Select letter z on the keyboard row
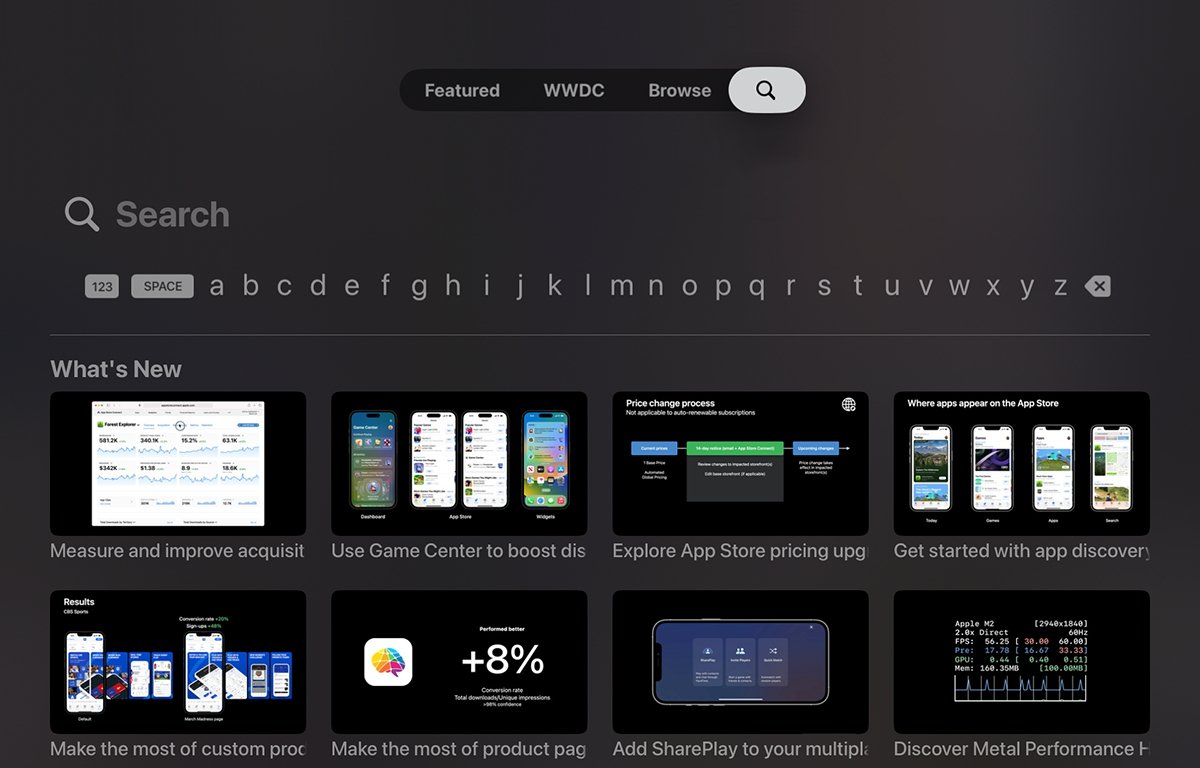This screenshot has height=768, width=1200. (1060, 287)
